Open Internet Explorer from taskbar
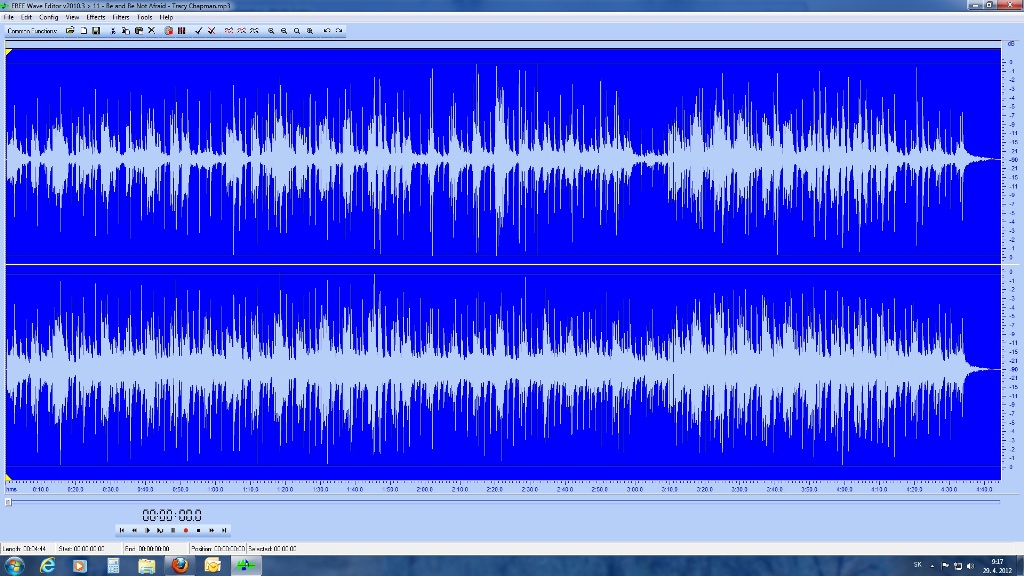The height and width of the screenshot is (576, 1024). (x=47, y=566)
